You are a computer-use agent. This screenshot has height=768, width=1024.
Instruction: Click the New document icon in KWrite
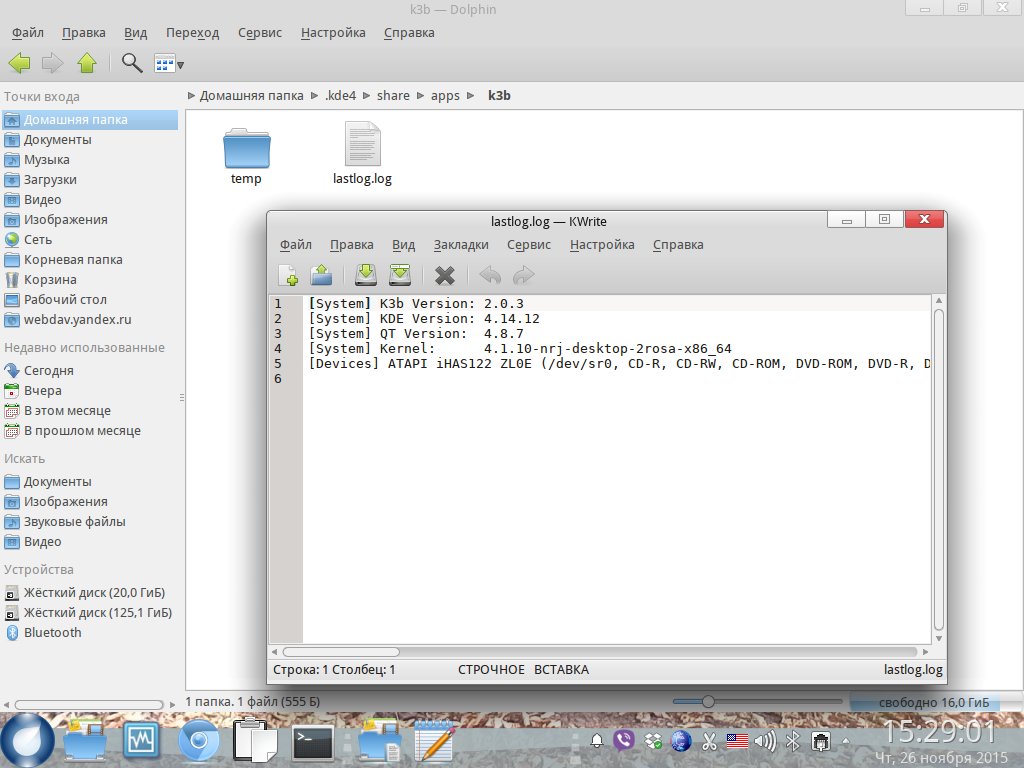click(x=288, y=276)
